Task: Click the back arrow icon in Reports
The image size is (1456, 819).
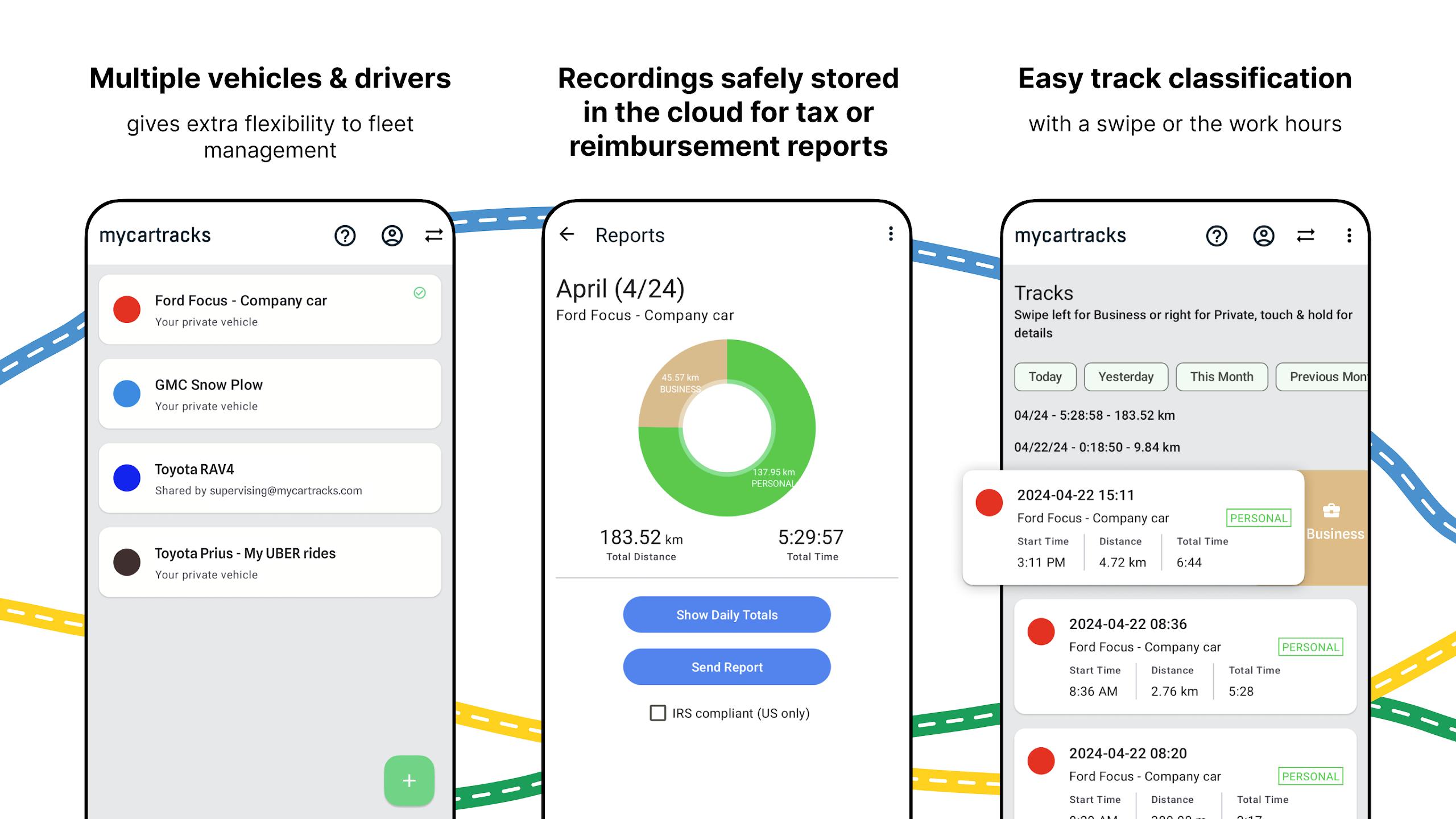Action: [567, 234]
